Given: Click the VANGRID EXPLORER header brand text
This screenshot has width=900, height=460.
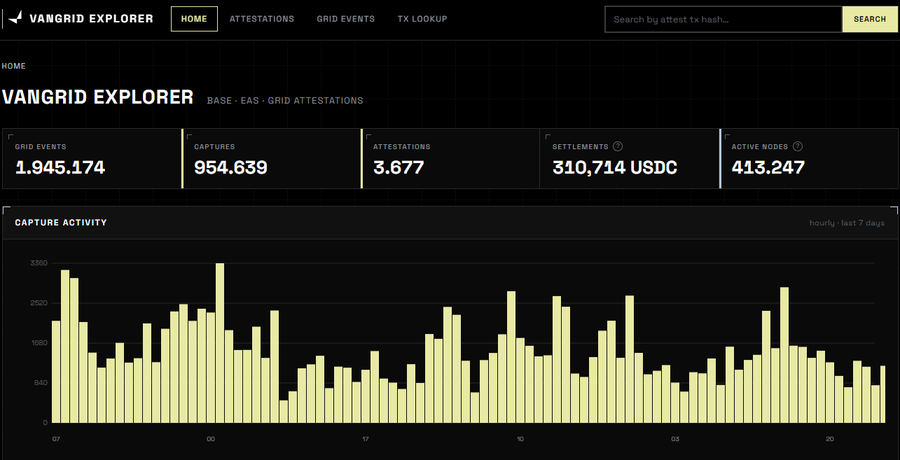Looking at the screenshot, I should [91, 18].
